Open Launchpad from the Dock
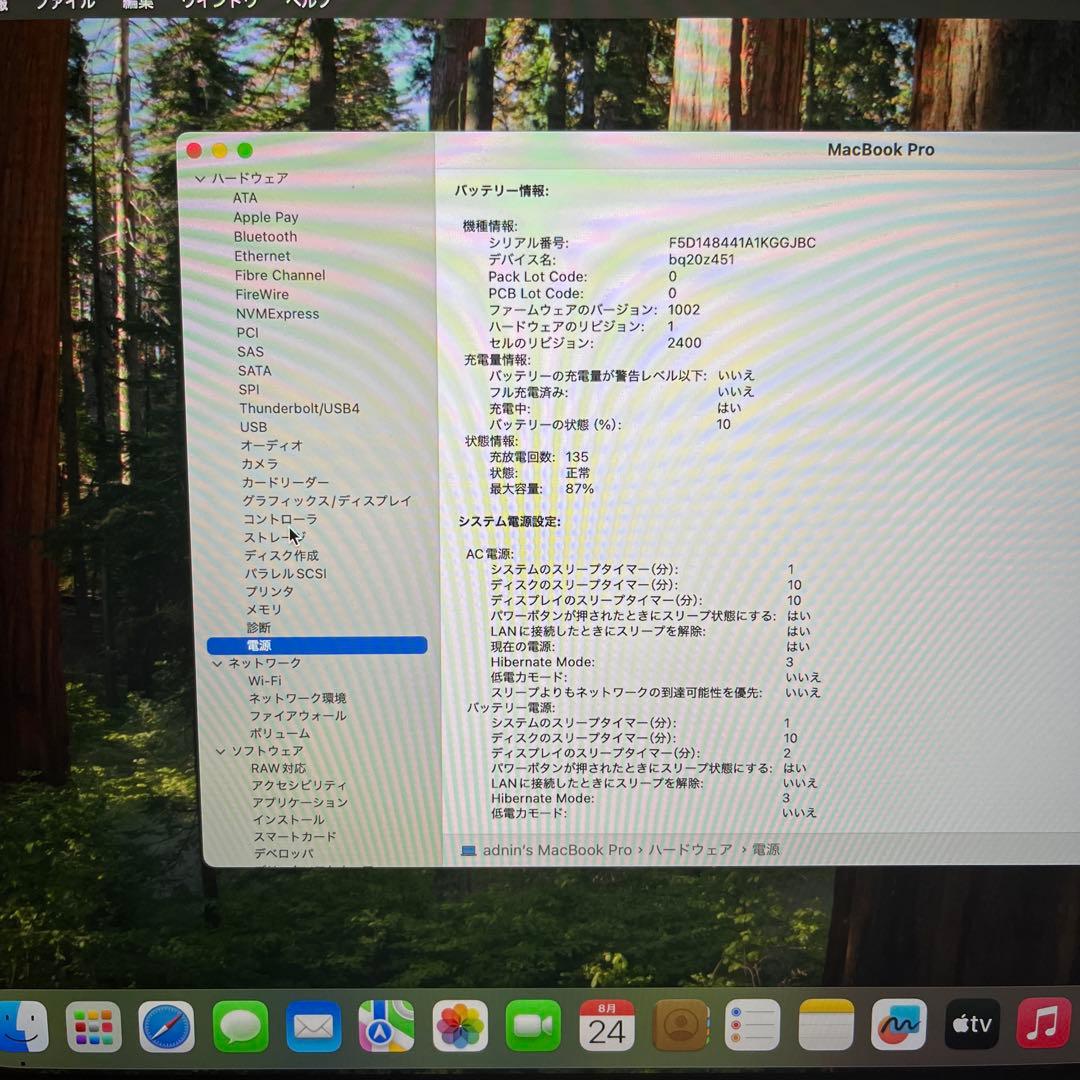The height and width of the screenshot is (1080, 1080). [93, 1025]
